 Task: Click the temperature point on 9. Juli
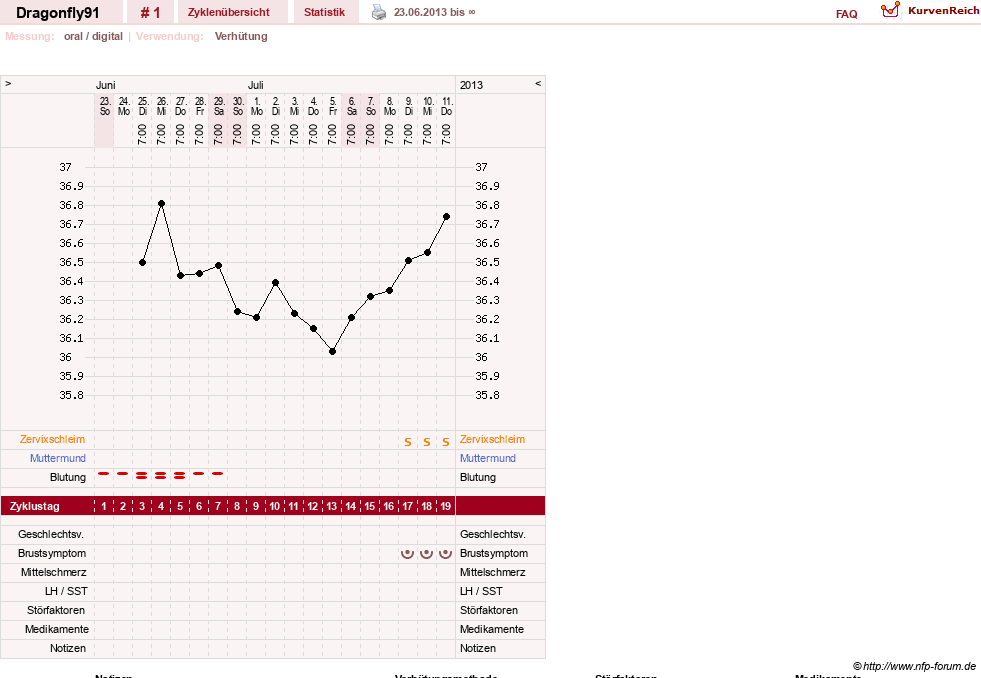[408, 261]
